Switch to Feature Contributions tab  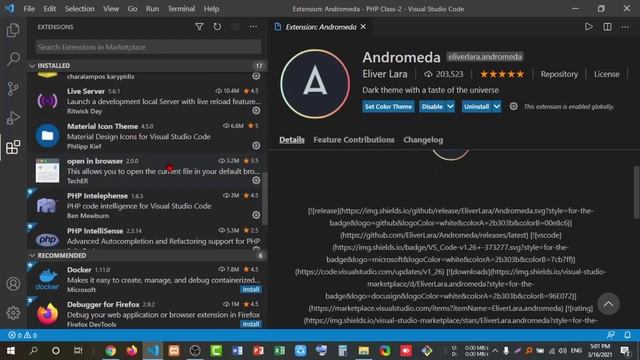click(354, 140)
